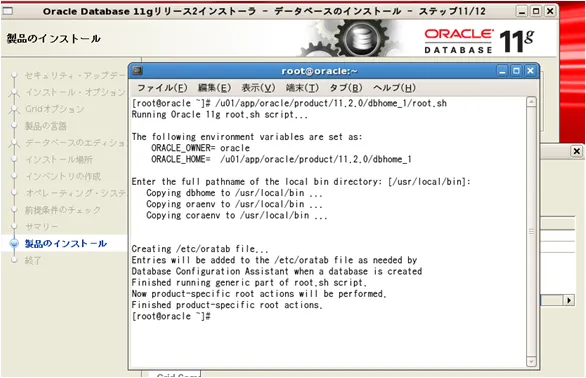Click terminal scrollbar down arrow

tap(531, 361)
